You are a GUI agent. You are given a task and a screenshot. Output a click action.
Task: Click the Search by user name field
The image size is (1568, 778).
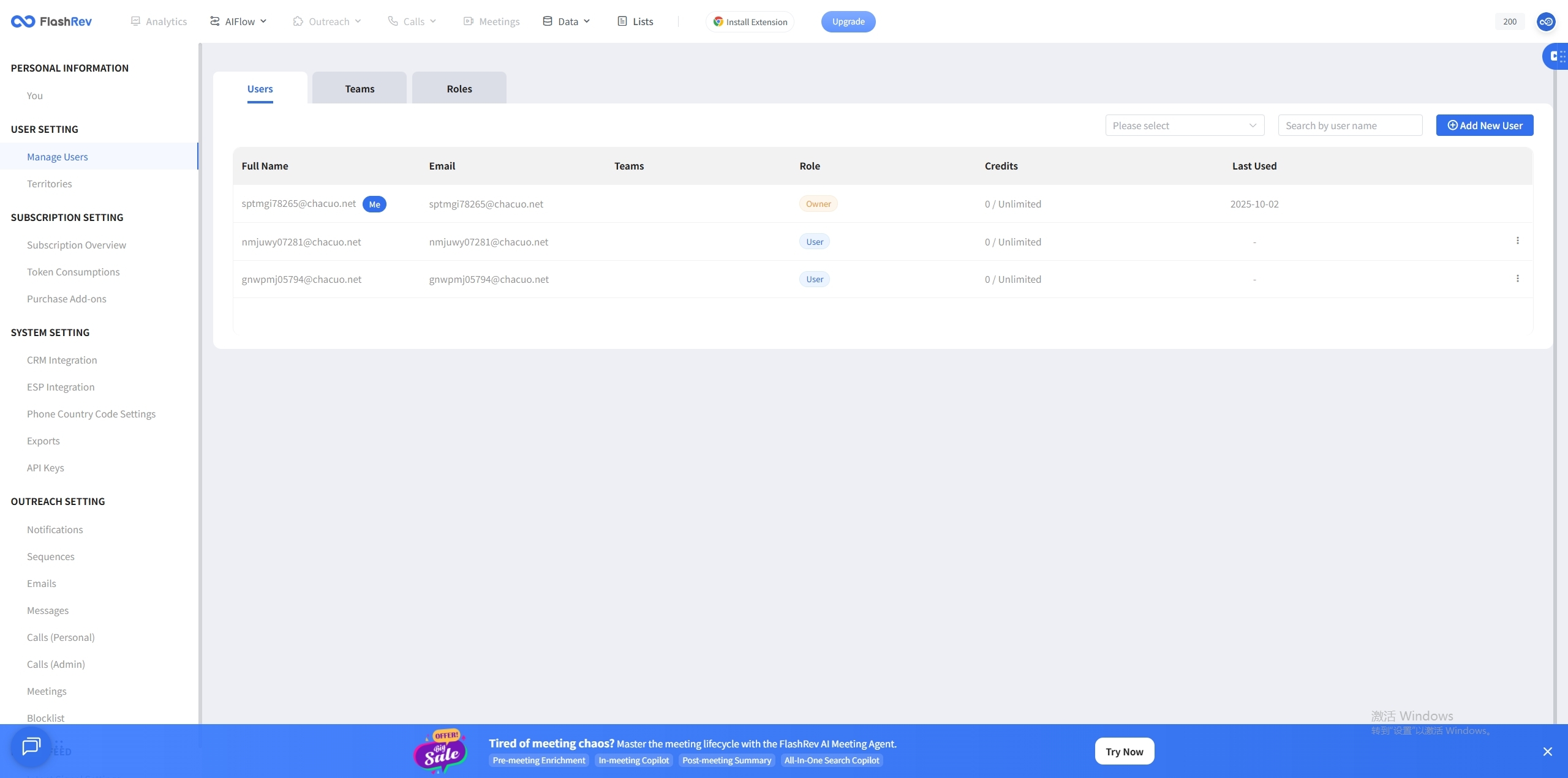click(x=1349, y=125)
